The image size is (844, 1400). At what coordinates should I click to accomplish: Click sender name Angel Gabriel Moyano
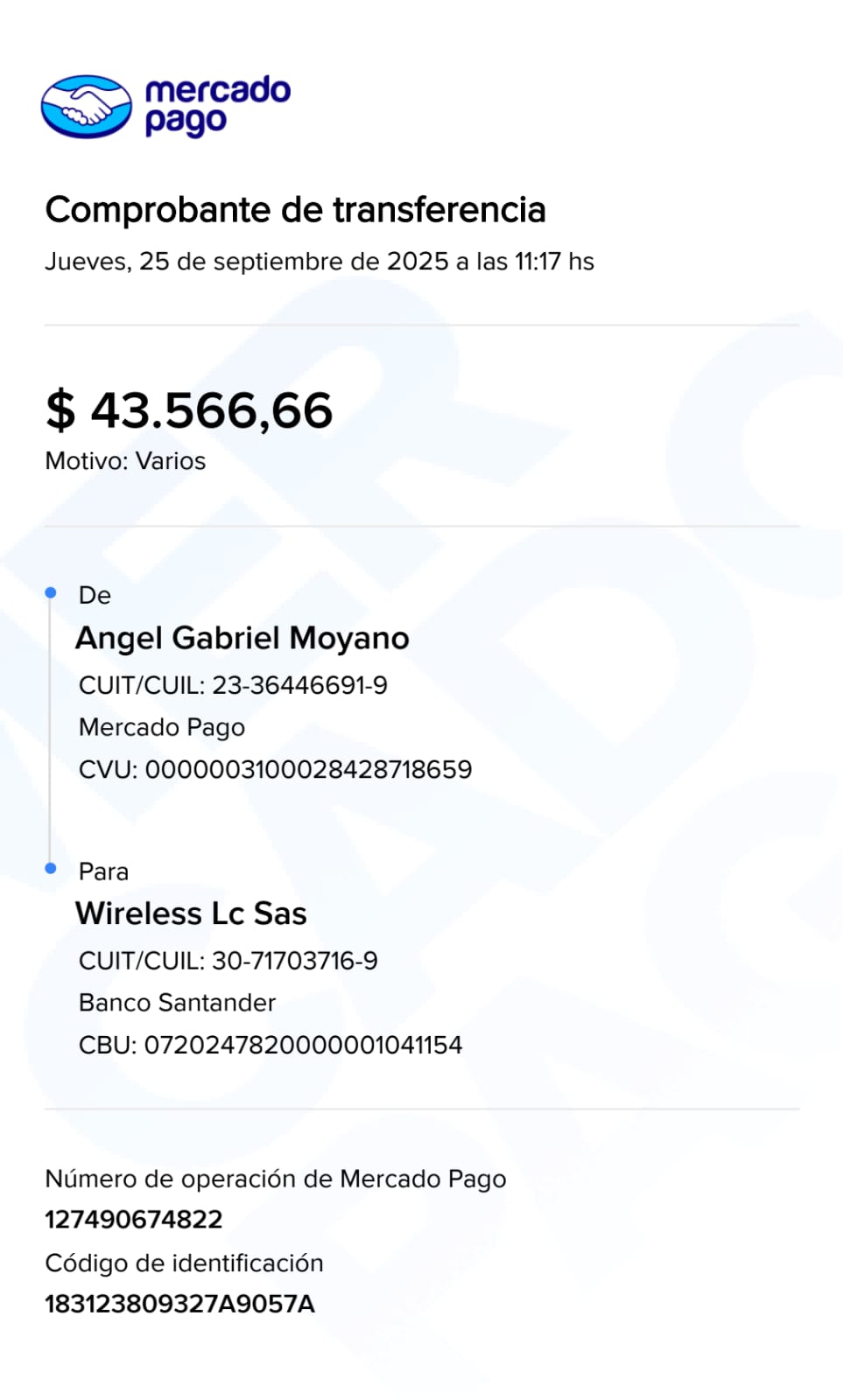pyautogui.click(x=243, y=638)
